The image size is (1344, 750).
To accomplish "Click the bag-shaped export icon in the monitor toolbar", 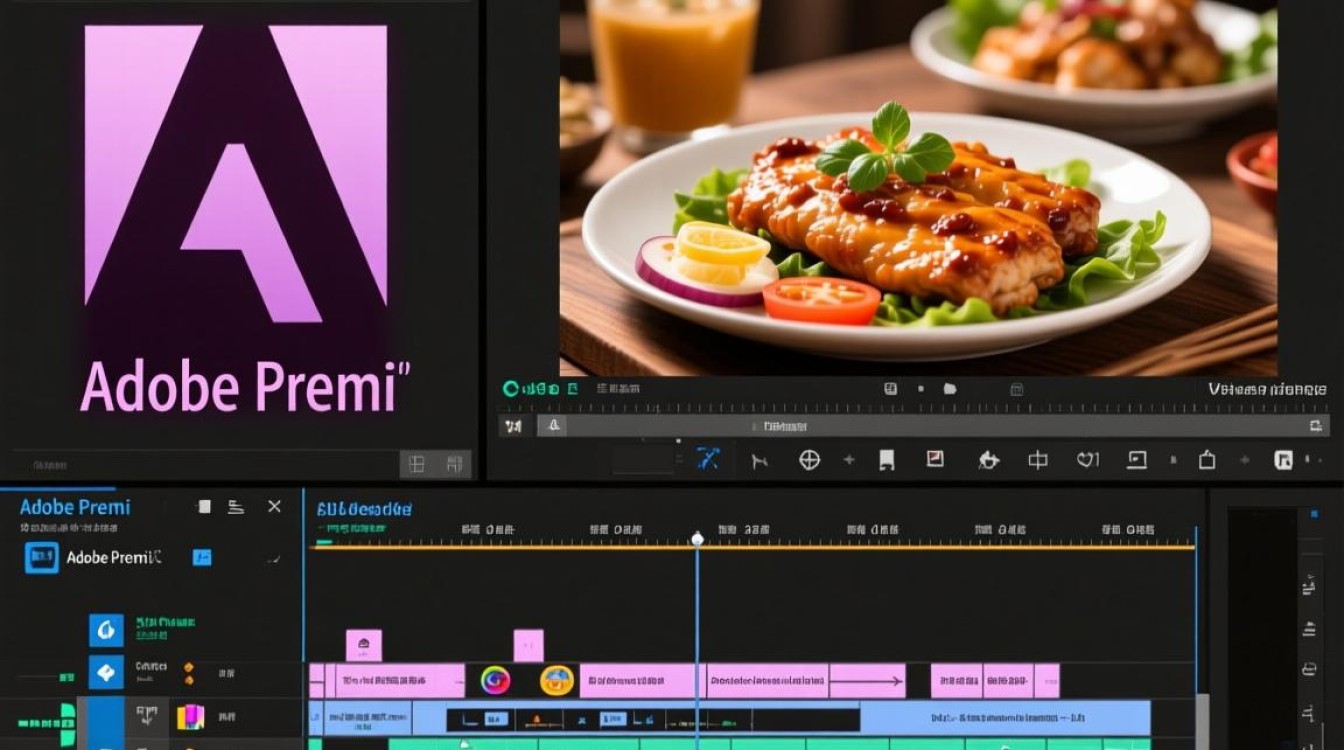I will click(x=1207, y=459).
